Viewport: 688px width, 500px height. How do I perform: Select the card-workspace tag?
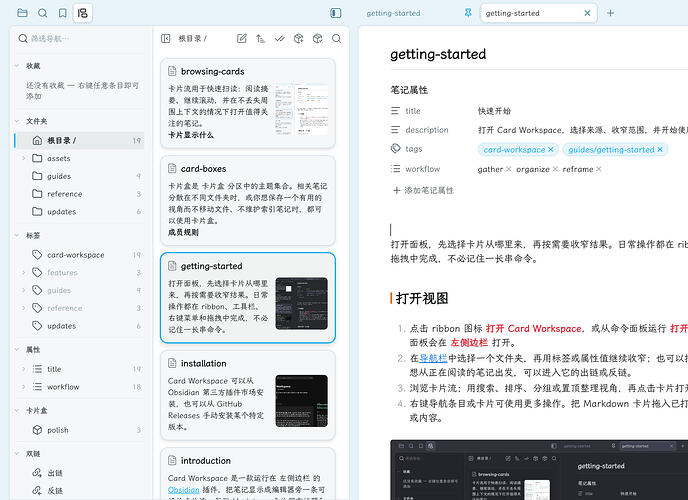[79, 255]
